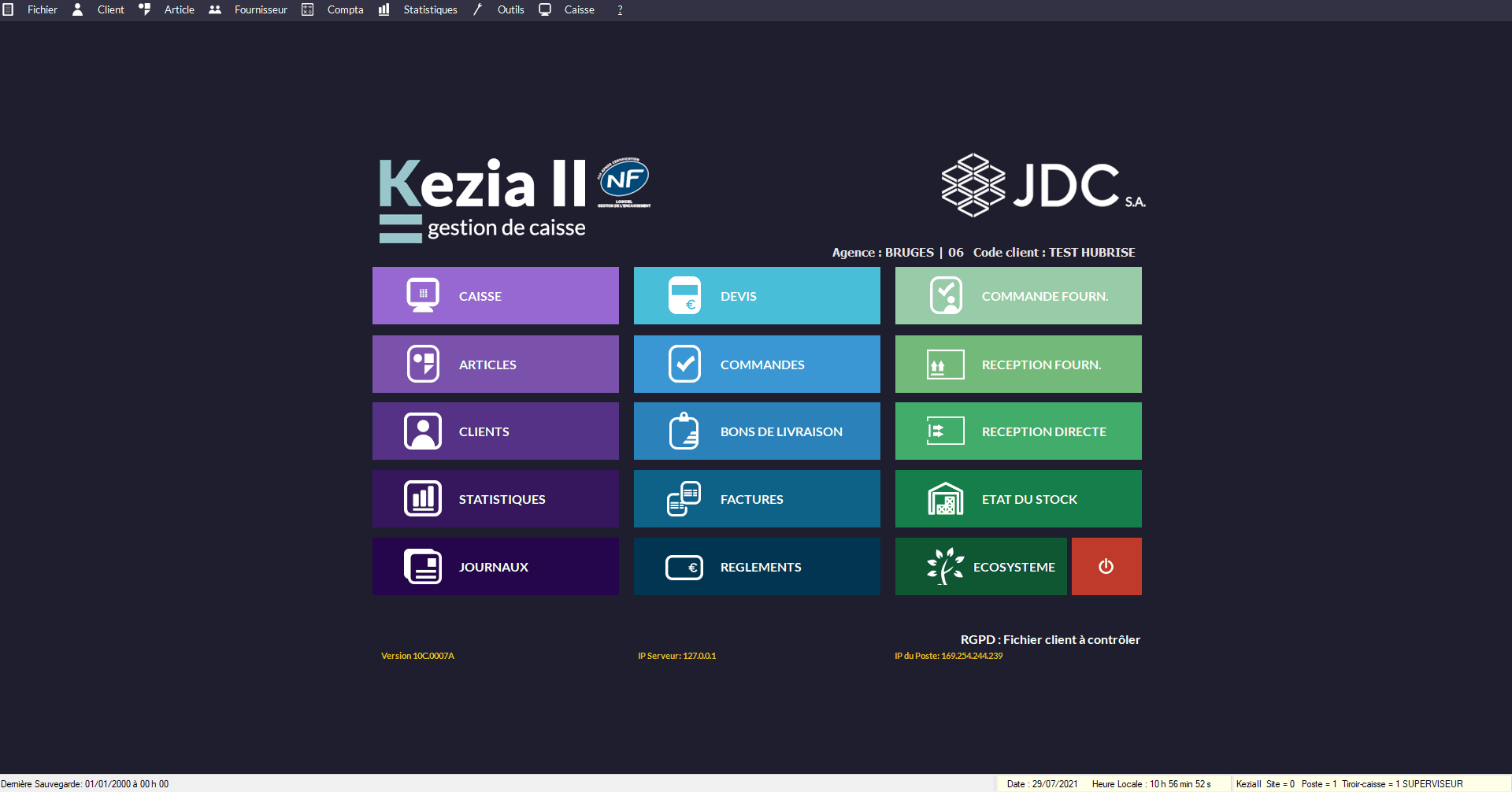The height and width of the screenshot is (792, 1512).
Task: Open the FACTURES label
Action: point(752,499)
